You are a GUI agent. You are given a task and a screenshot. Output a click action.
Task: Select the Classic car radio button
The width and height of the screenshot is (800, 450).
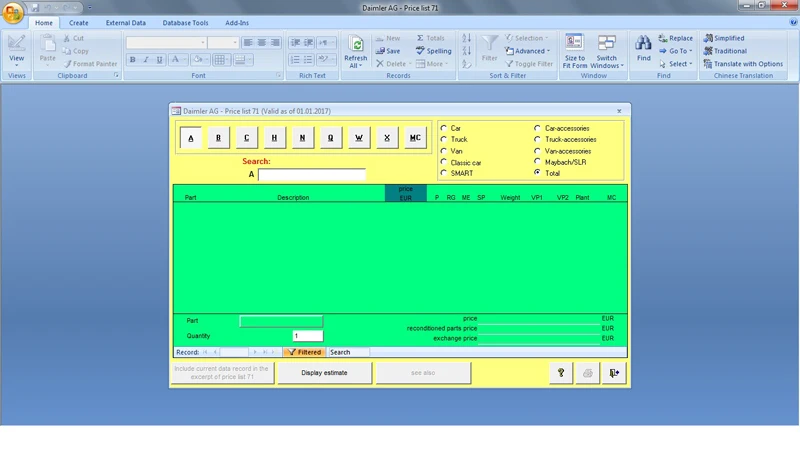tap(444, 162)
